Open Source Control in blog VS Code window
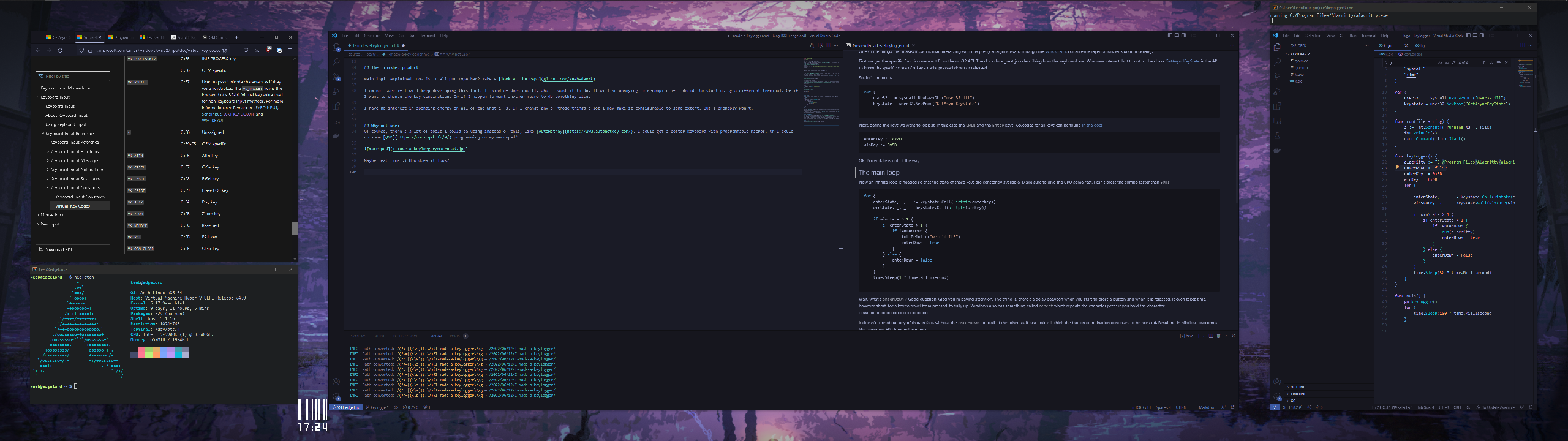The width and height of the screenshot is (1568, 441). (x=336, y=77)
